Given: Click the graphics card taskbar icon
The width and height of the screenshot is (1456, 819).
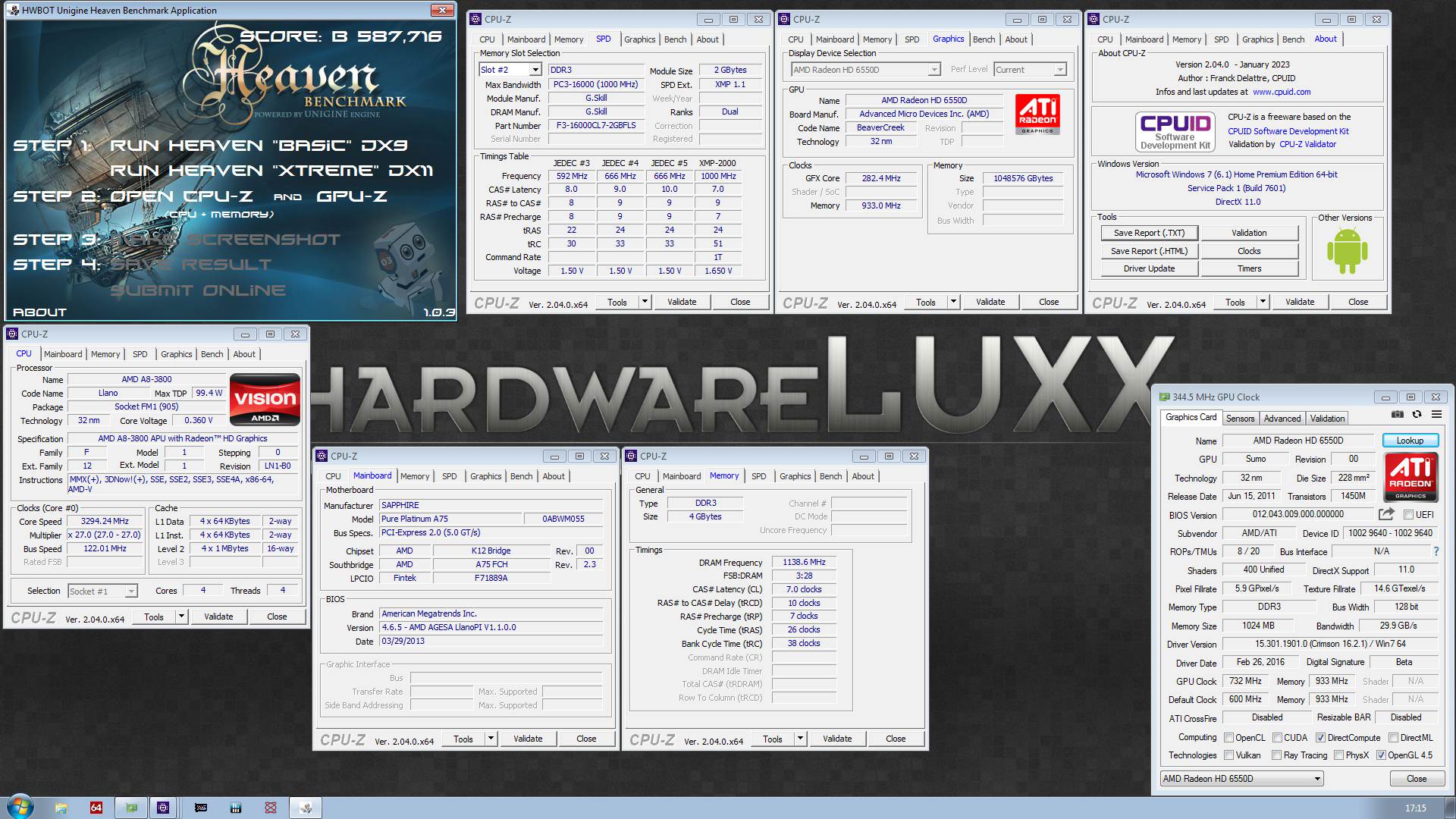Looking at the screenshot, I should coord(201,808).
